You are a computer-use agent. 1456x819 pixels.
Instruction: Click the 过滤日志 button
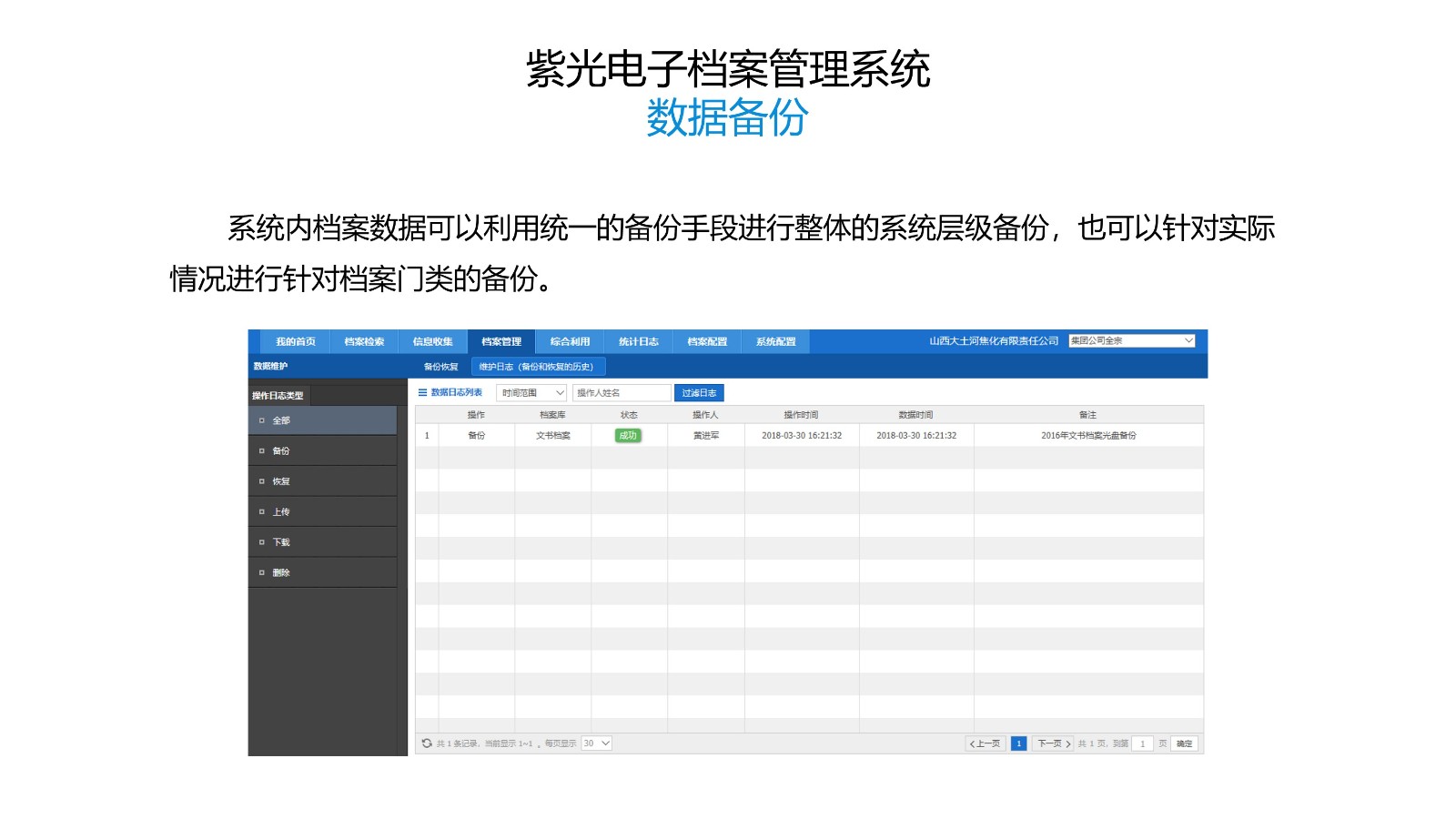pos(699,393)
